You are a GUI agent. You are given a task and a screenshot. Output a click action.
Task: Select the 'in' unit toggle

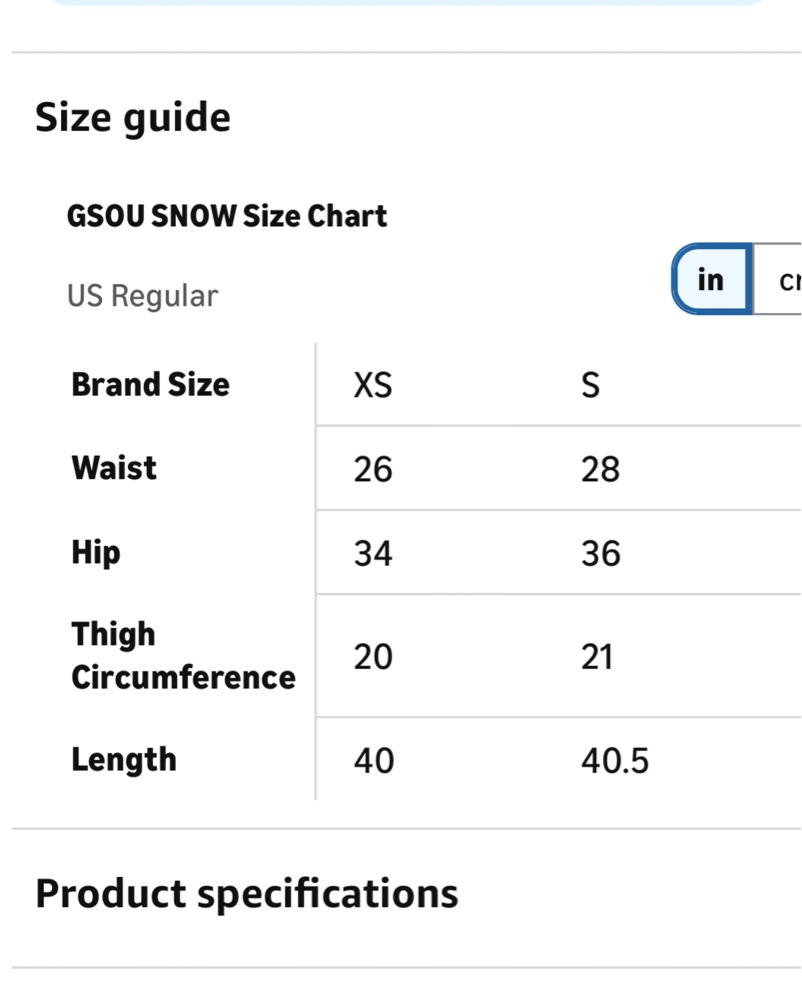[711, 279]
